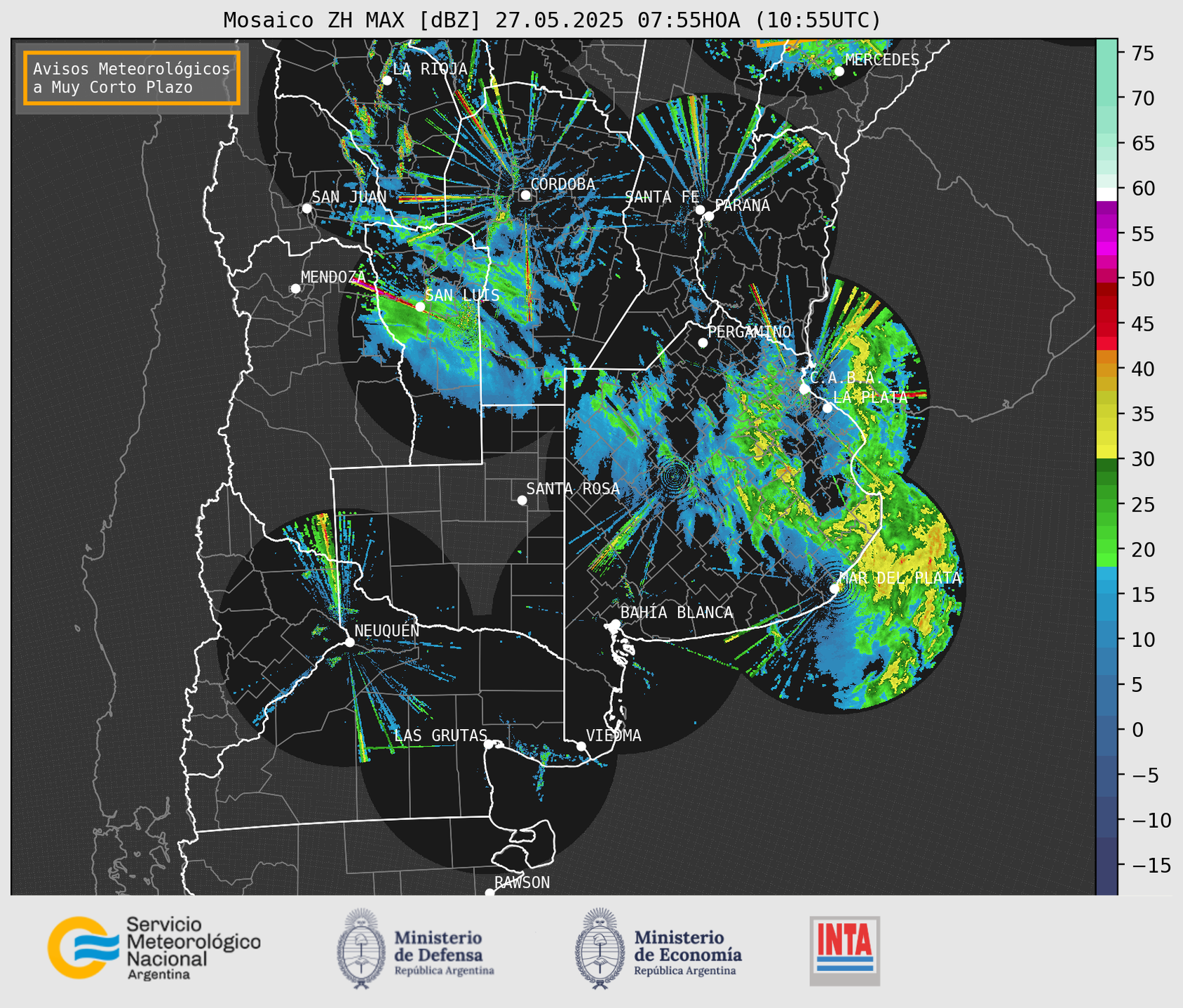Click the MAR DEL PLATA label text
This screenshot has height=1008, width=1183.
tap(900, 578)
